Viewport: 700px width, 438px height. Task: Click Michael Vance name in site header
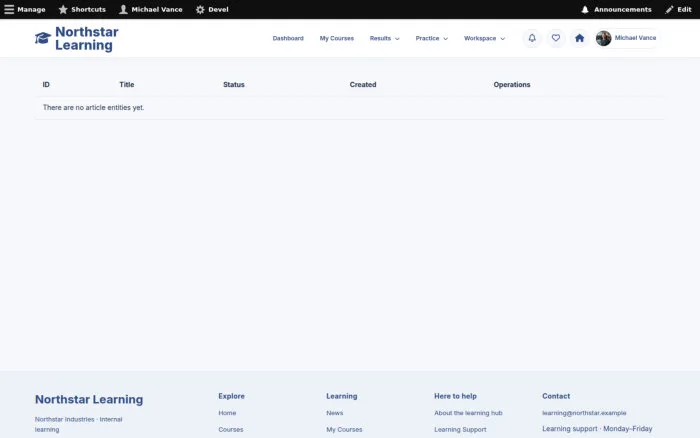coord(635,38)
